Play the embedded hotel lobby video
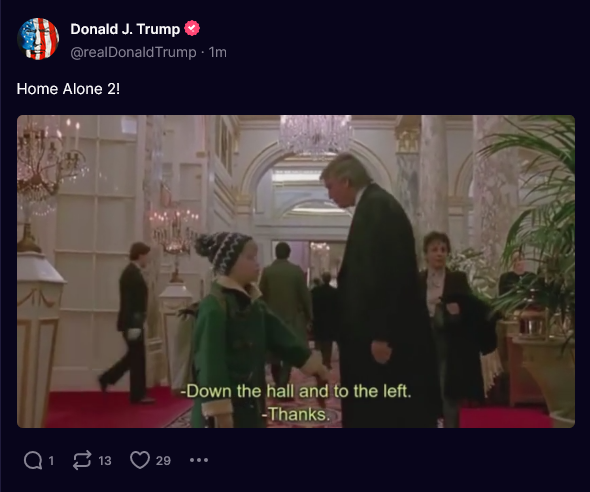Viewport: 590px width, 492px height. click(x=296, y=271)
